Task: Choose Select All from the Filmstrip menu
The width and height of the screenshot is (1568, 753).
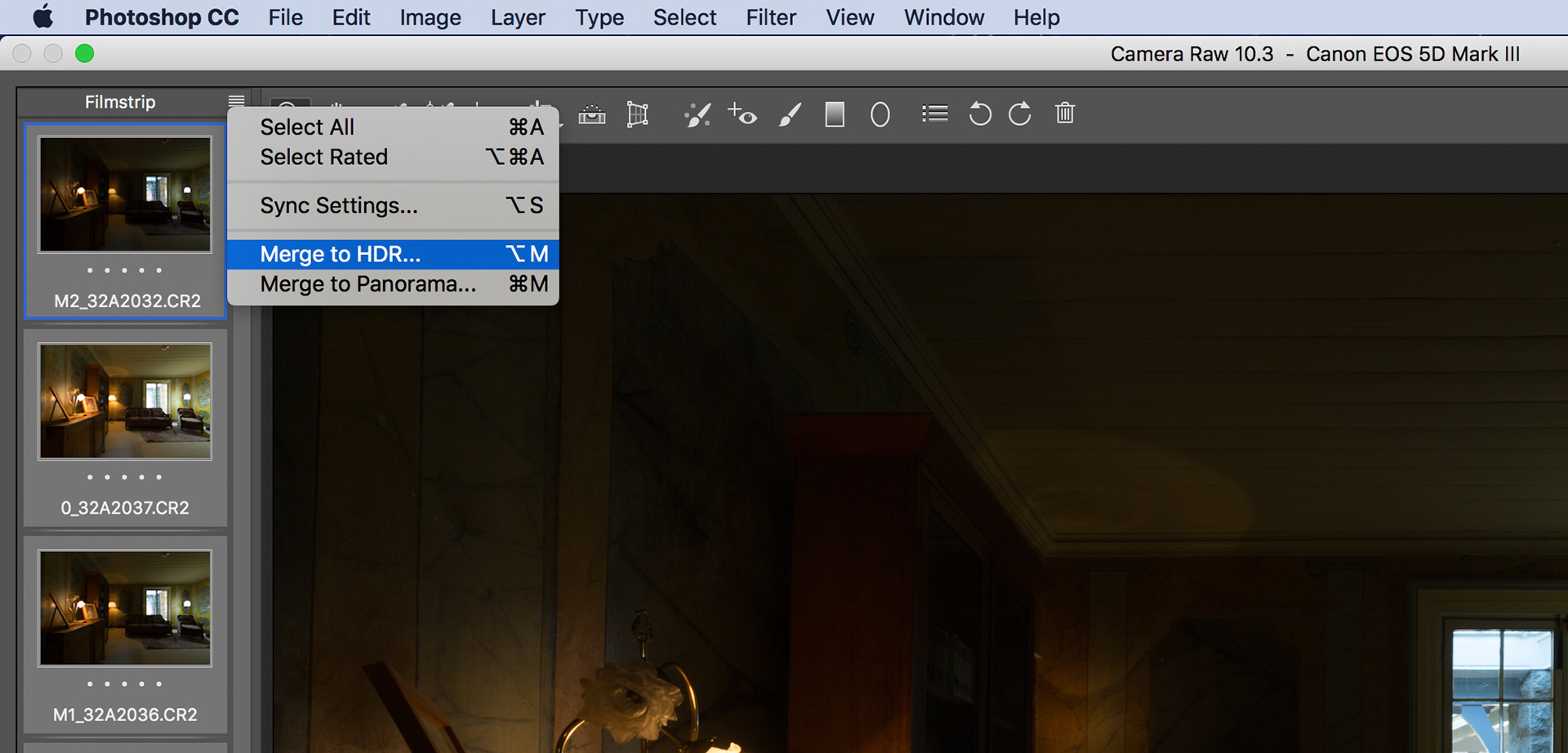Action: tap(393, 127)
